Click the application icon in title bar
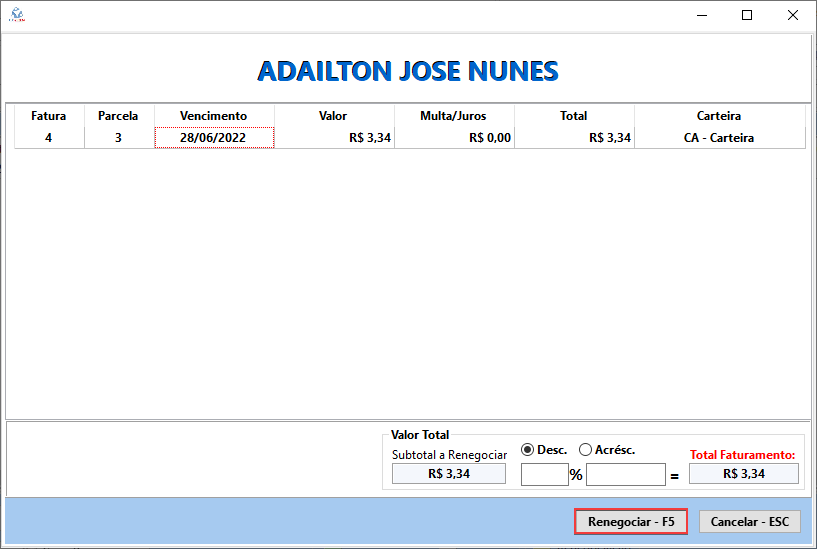This screenshot has height=549, width=817. pyautogui.click(x=17, y=15)
